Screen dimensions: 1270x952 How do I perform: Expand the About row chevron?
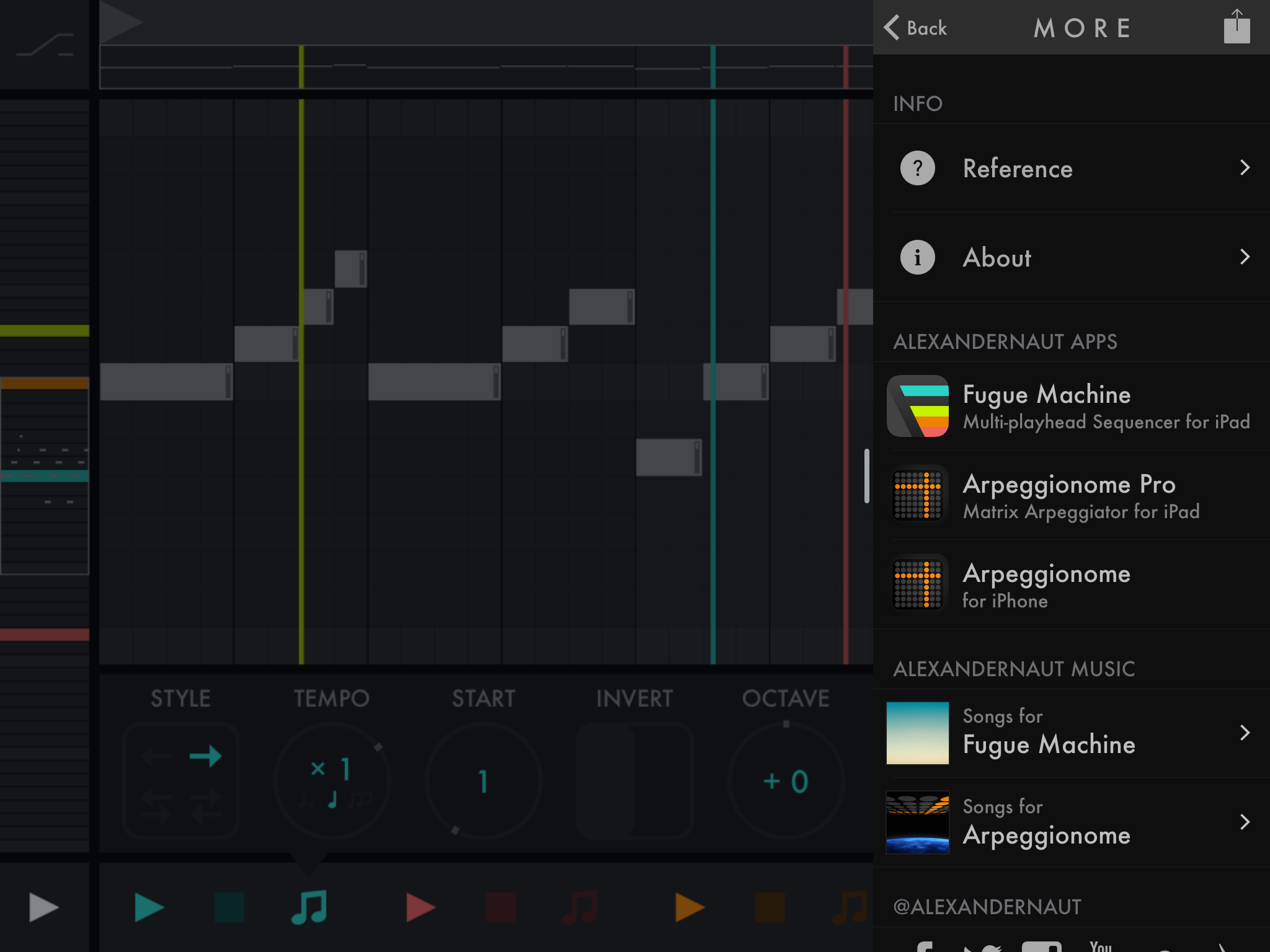coord(1244,257)
